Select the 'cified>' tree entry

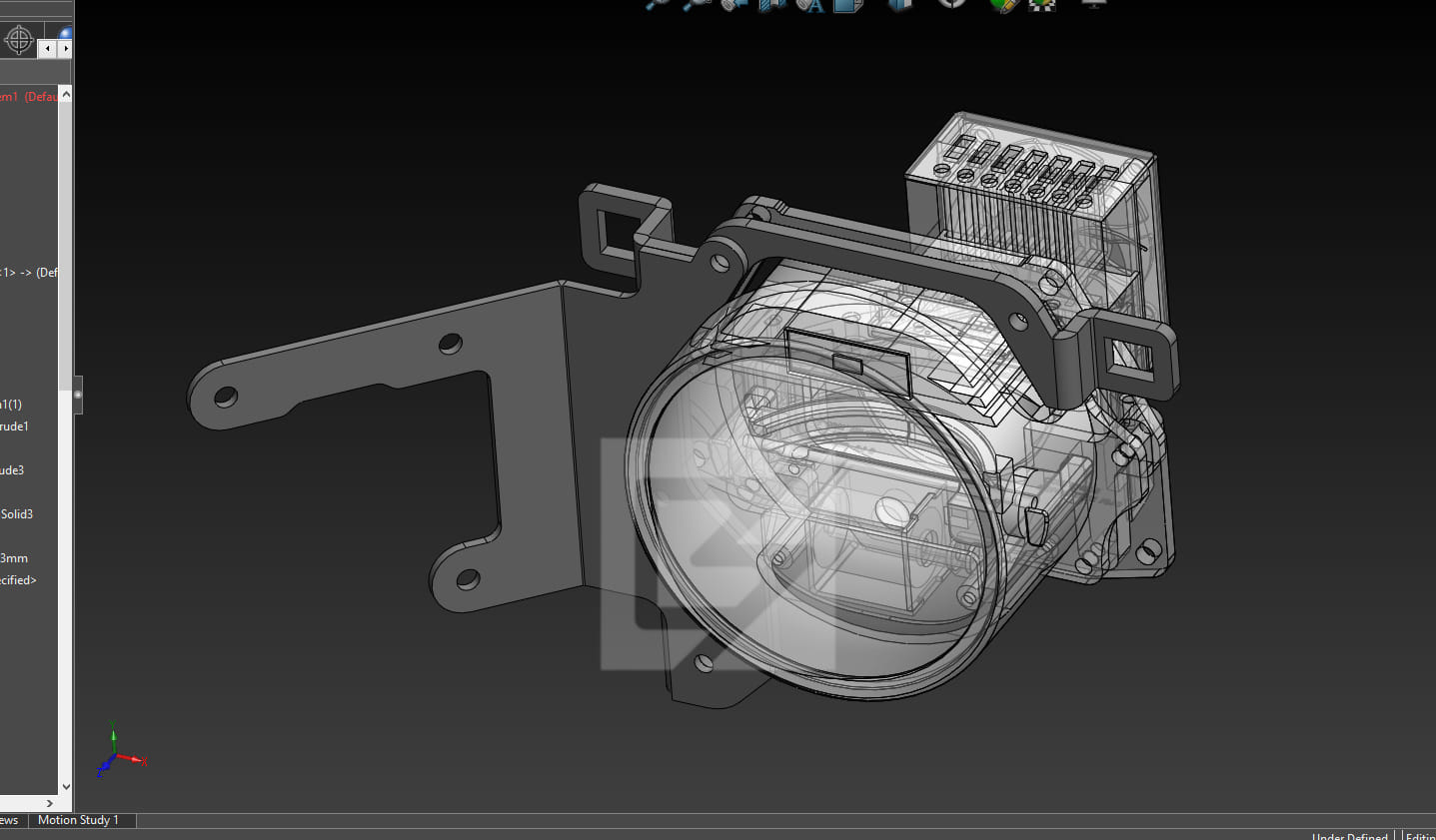[x=18, y=580]
